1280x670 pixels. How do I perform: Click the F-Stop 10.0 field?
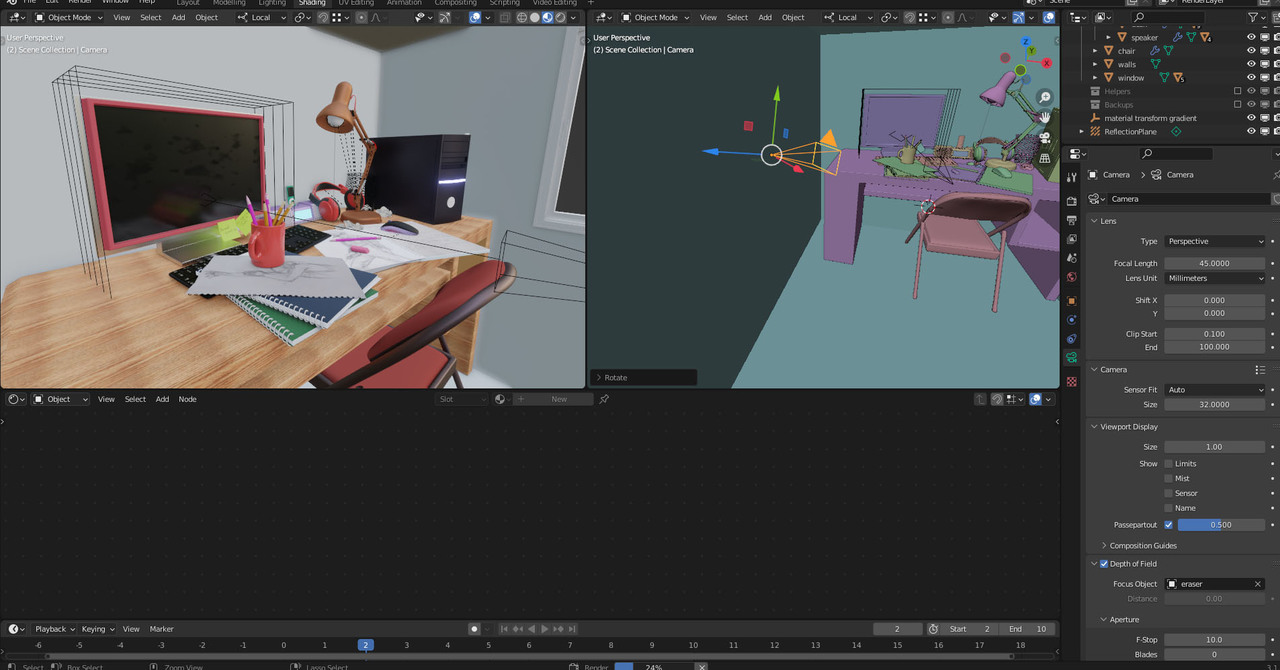1215,639
